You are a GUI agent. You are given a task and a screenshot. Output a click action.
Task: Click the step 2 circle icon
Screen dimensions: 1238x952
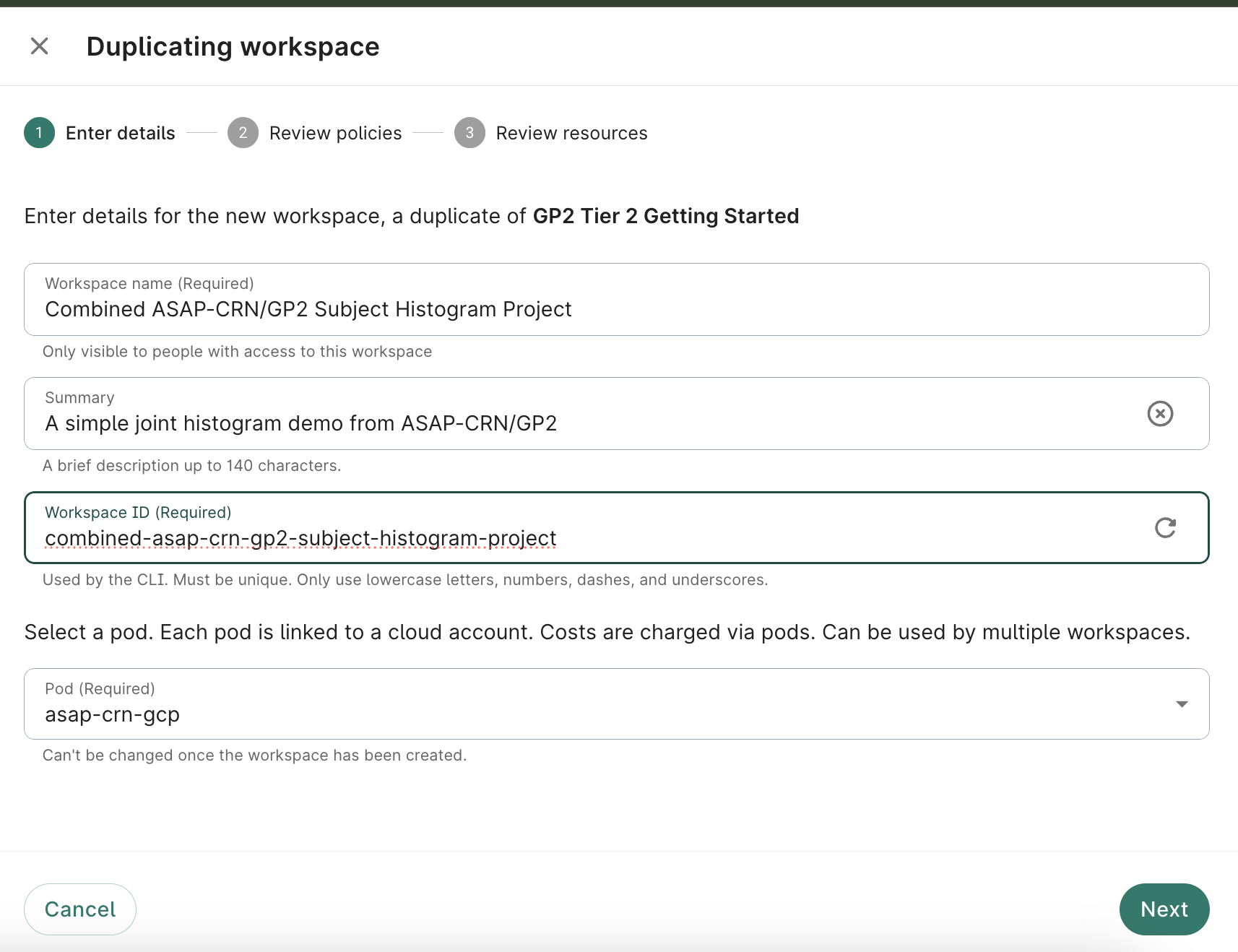[x=243, y=133]
